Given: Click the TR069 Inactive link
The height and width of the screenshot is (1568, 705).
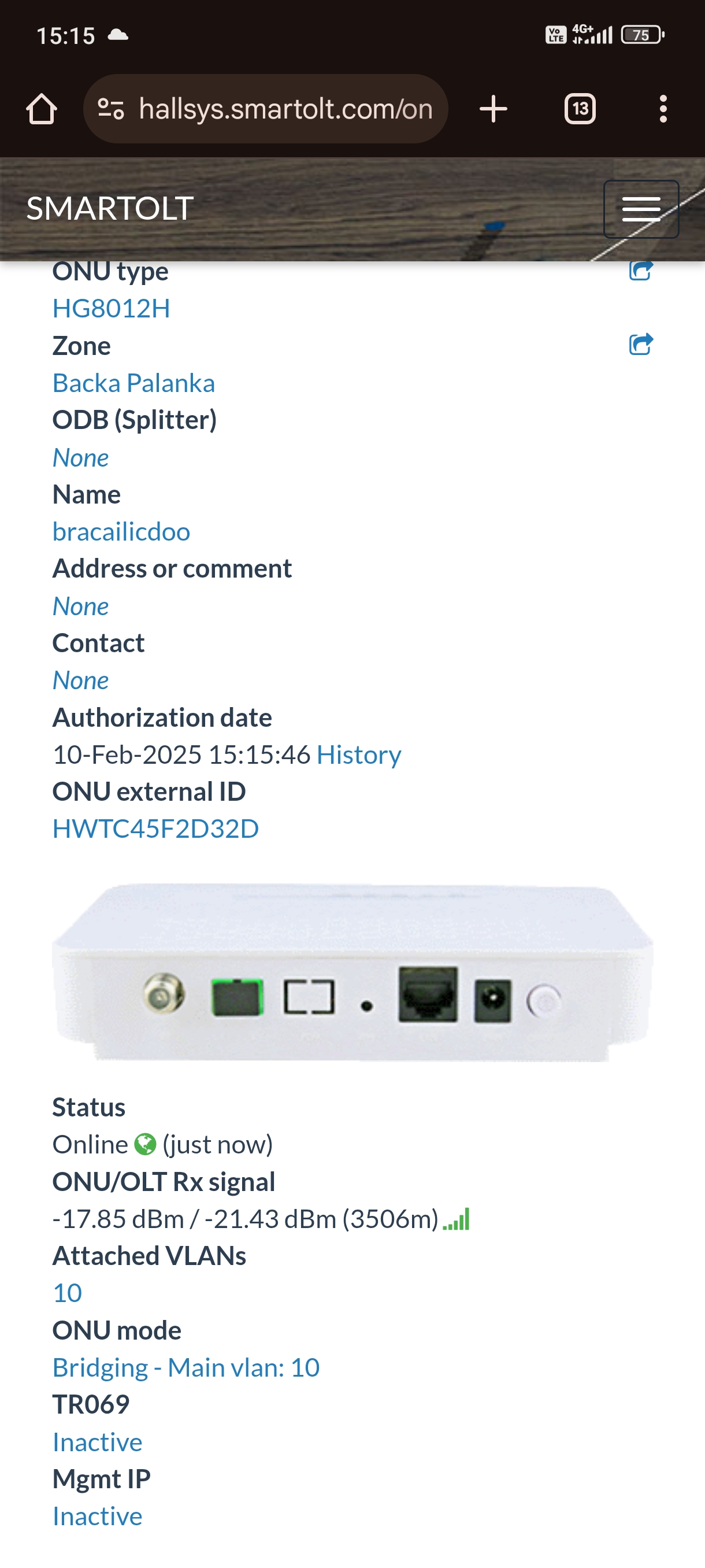Looking at the screenshot, I should tap(97, 1442).
